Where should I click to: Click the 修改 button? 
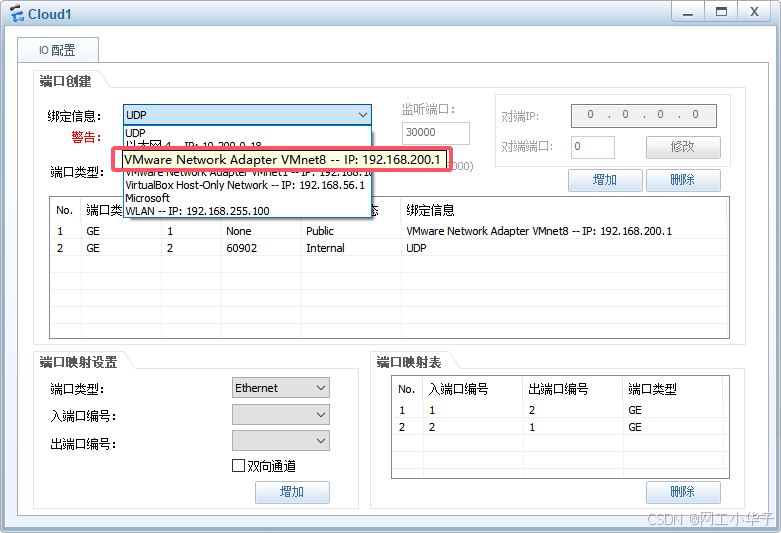683,147
